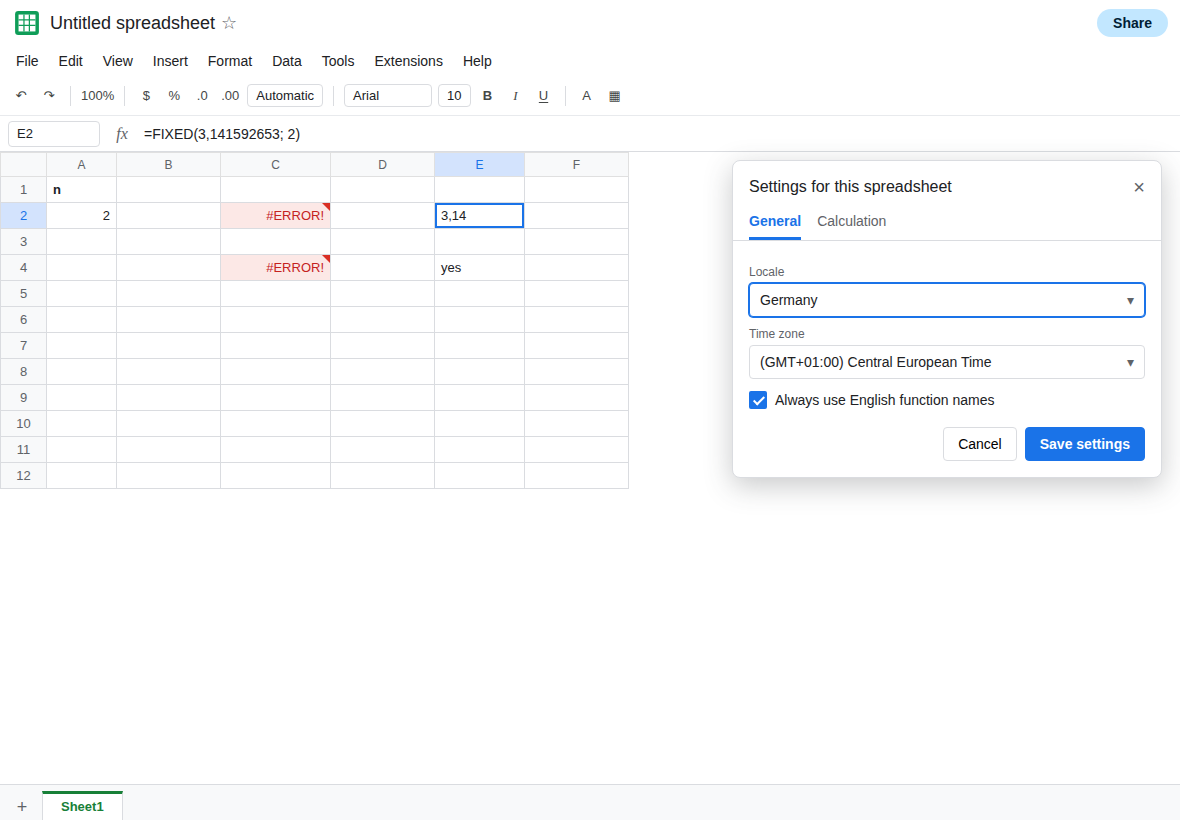Open the Automatic number format dropdown

[285, 96]
